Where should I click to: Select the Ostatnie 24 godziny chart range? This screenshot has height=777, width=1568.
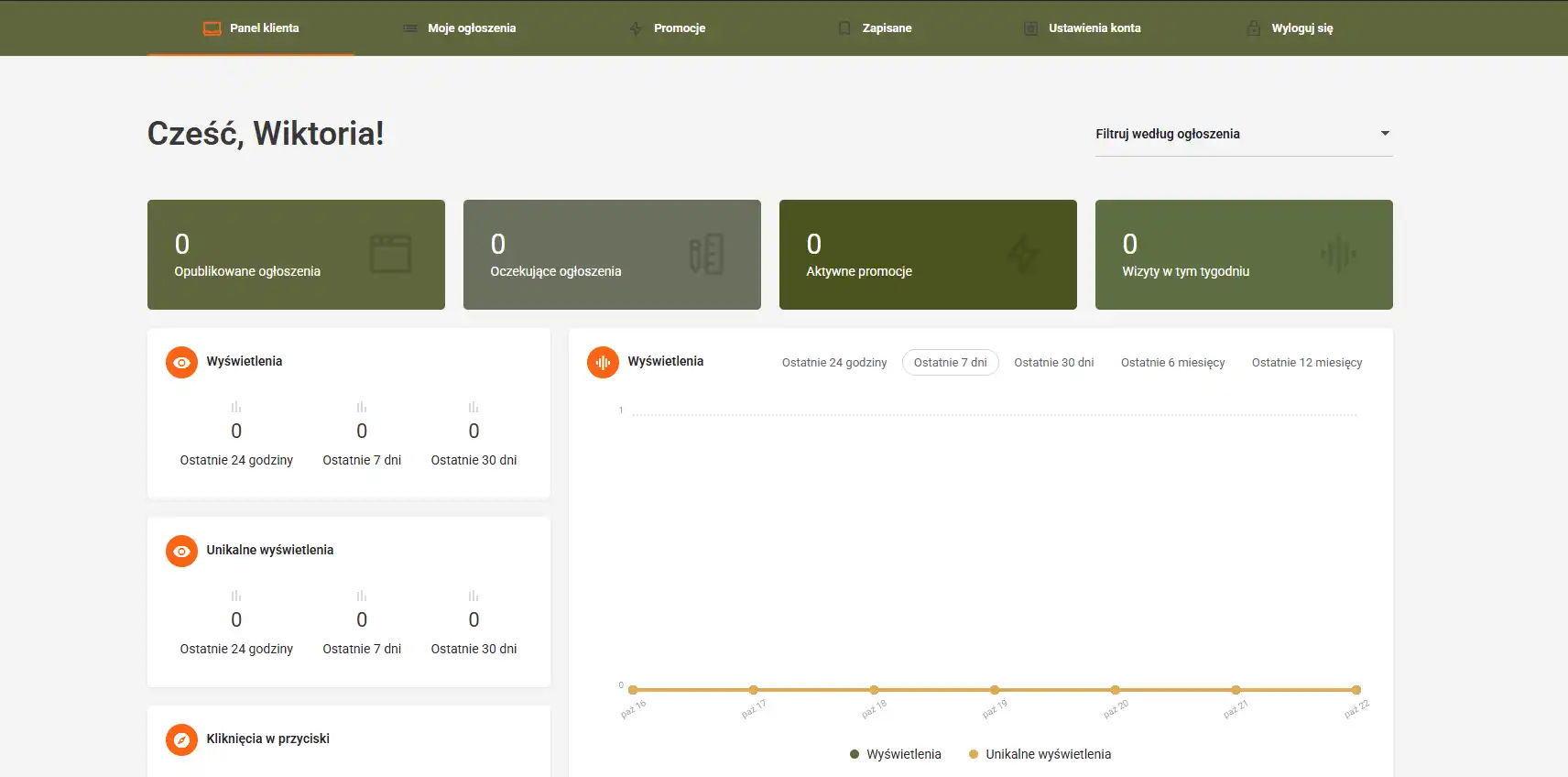click(833, 363)
